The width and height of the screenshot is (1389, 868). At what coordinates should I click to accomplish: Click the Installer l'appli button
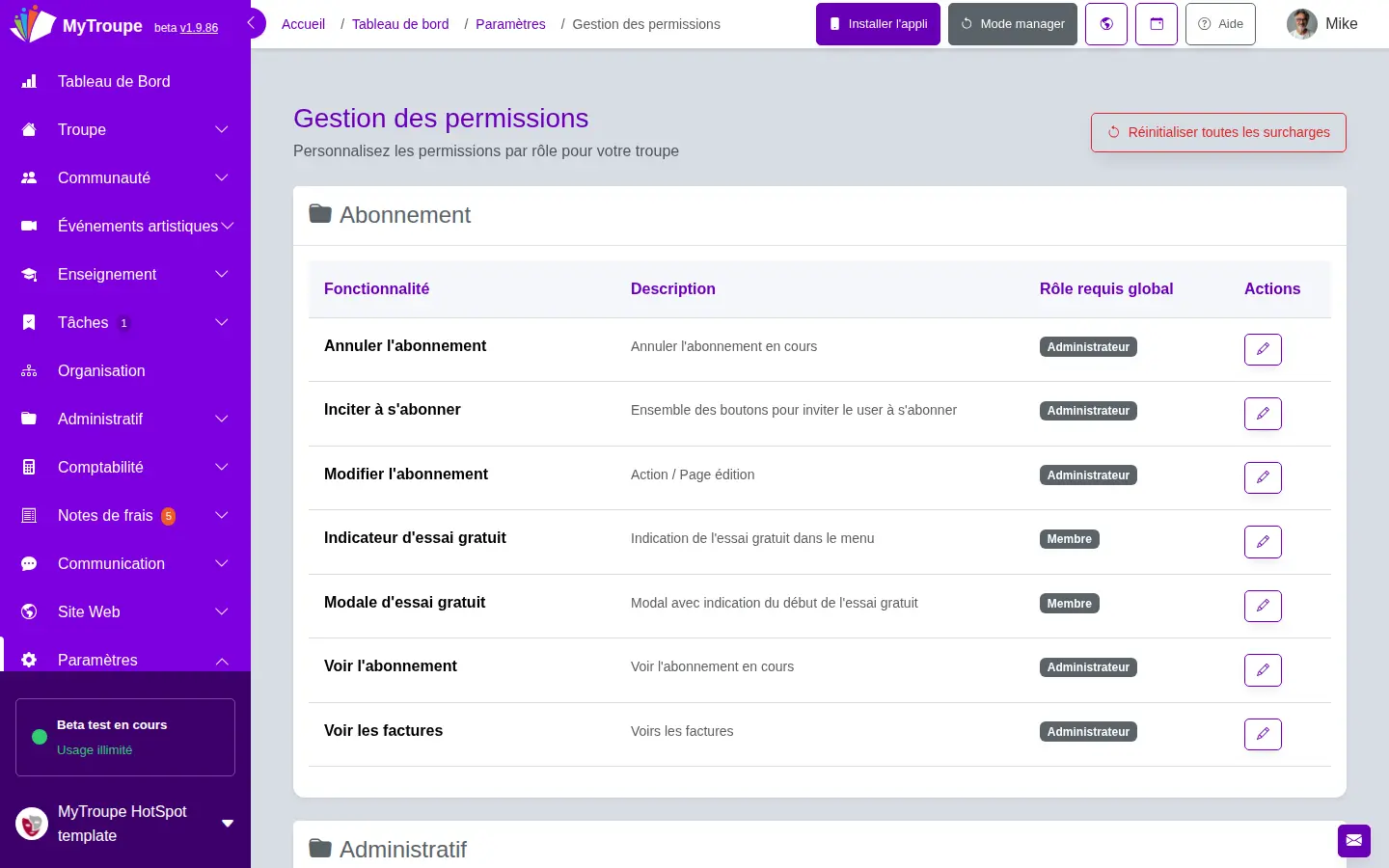(878, 24)
